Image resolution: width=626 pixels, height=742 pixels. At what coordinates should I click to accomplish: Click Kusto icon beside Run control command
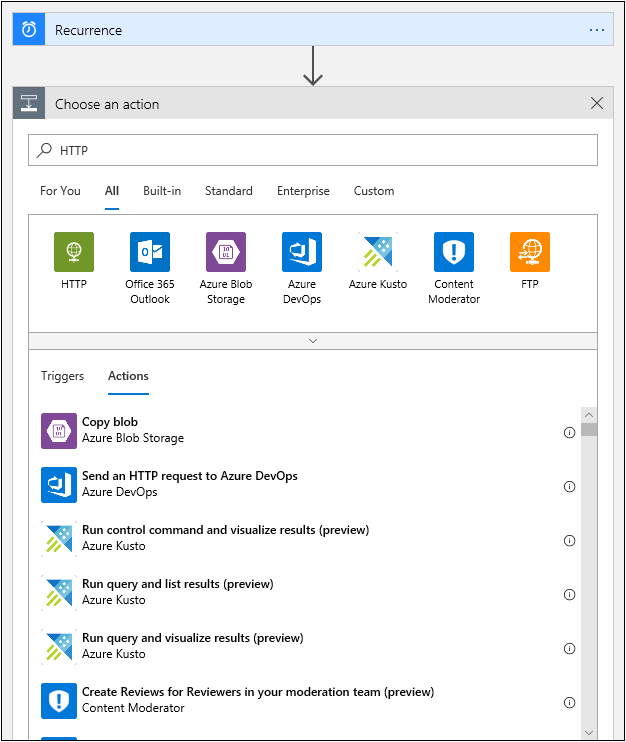59,539
